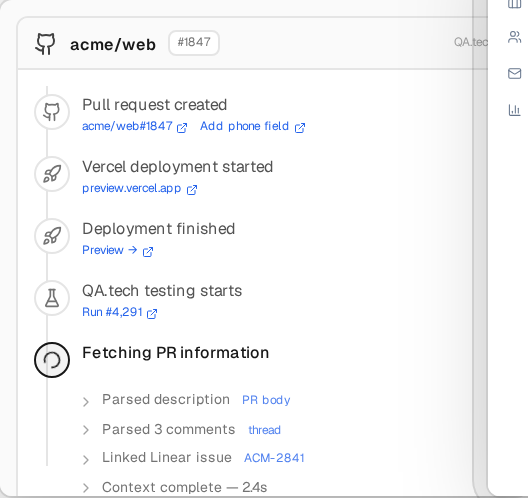The image size is (528, 498).
Task: Click the Vercel deployment started heading
Action: tap(177, 167)
